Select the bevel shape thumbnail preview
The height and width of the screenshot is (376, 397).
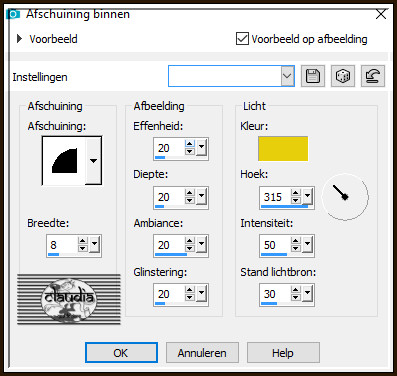click(x=64, y=161)
